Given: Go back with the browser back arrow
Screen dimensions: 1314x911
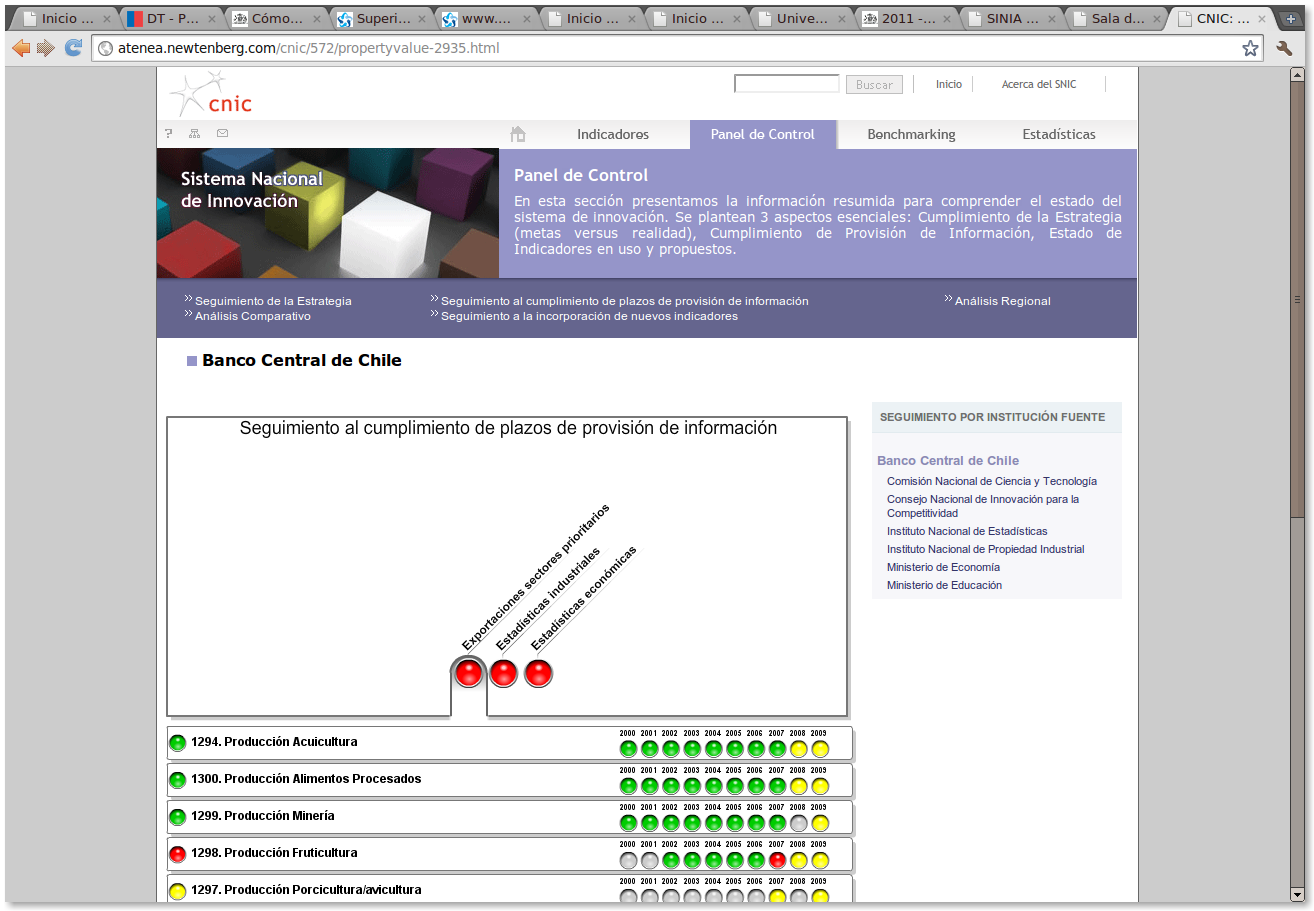Looking at the screenshot, I should 20,48.
